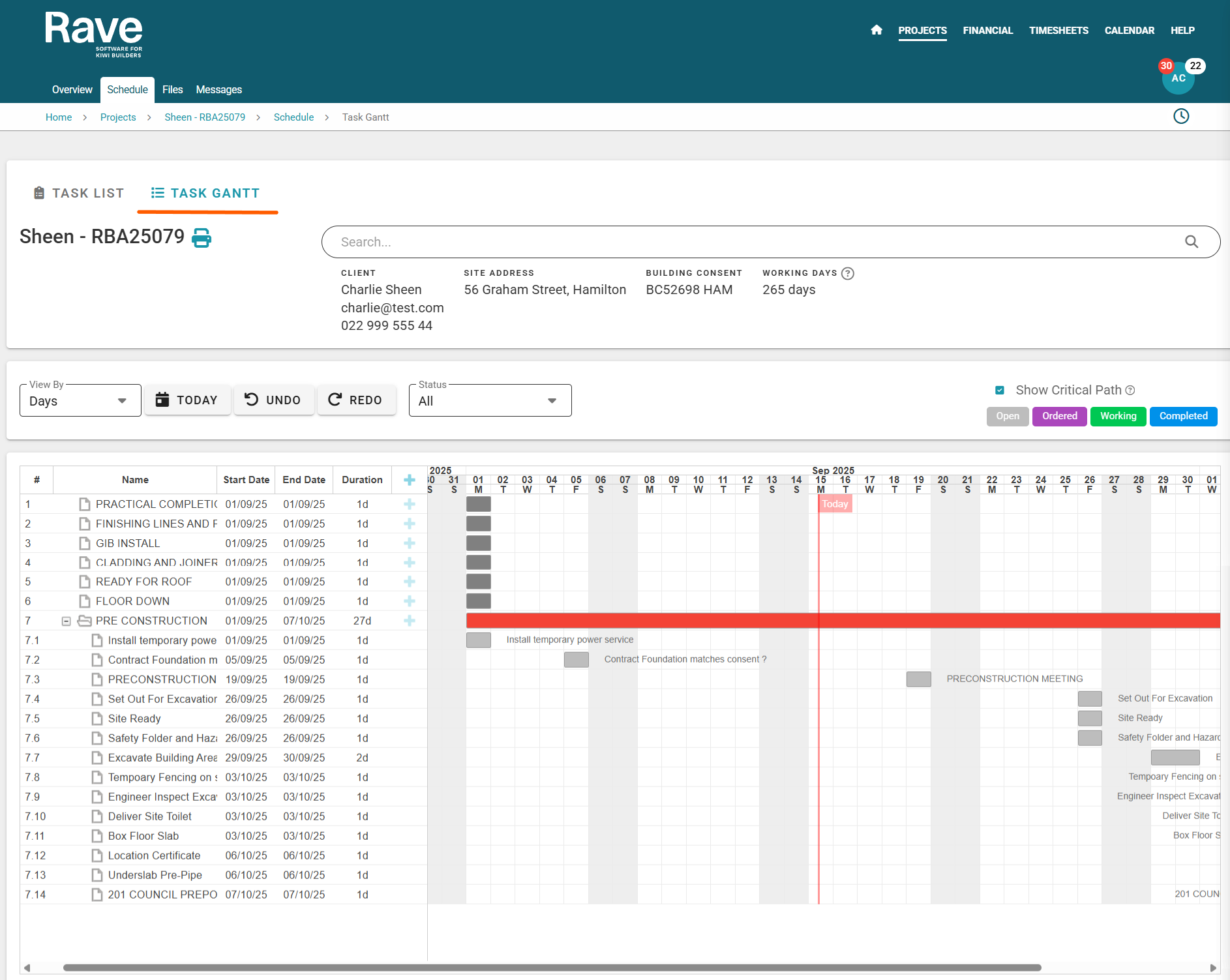Click document icon of Site Ready task
The height and width of the screenshot is (980, 1230).
coord(97,719)
